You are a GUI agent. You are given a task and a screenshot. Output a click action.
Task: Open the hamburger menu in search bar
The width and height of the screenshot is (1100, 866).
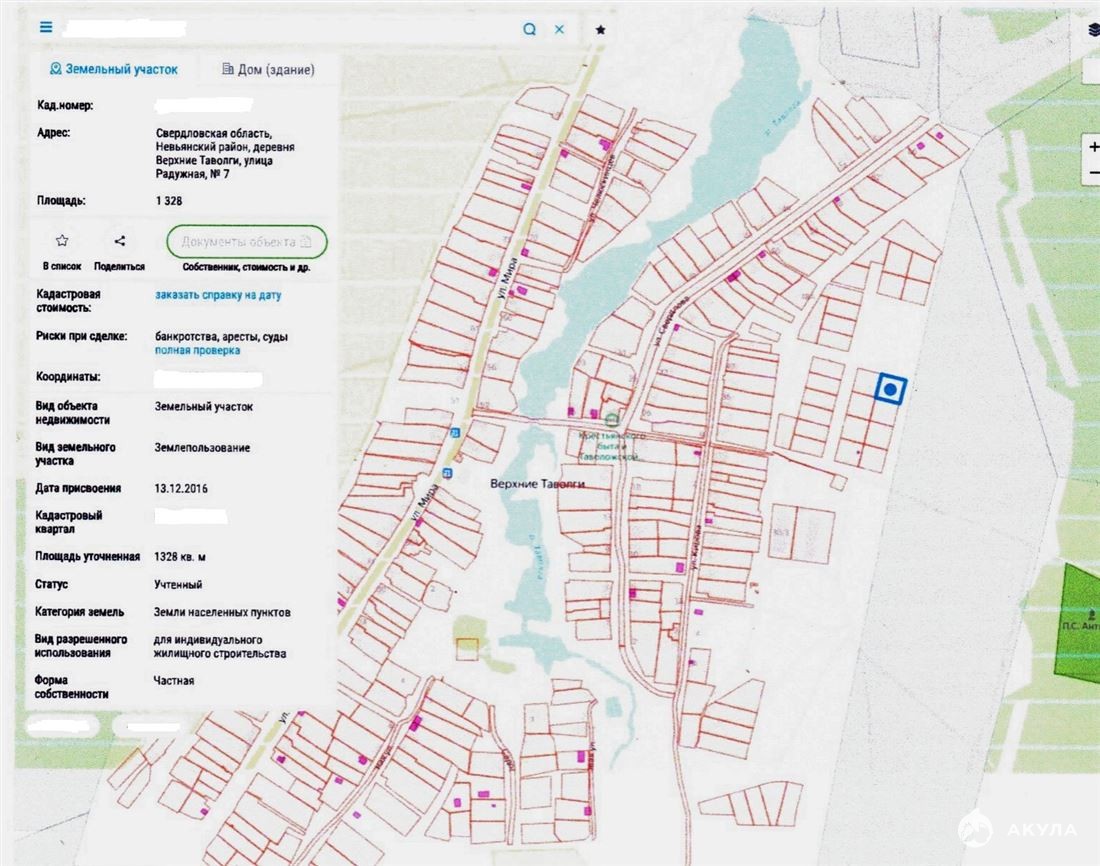pos(46,27)
